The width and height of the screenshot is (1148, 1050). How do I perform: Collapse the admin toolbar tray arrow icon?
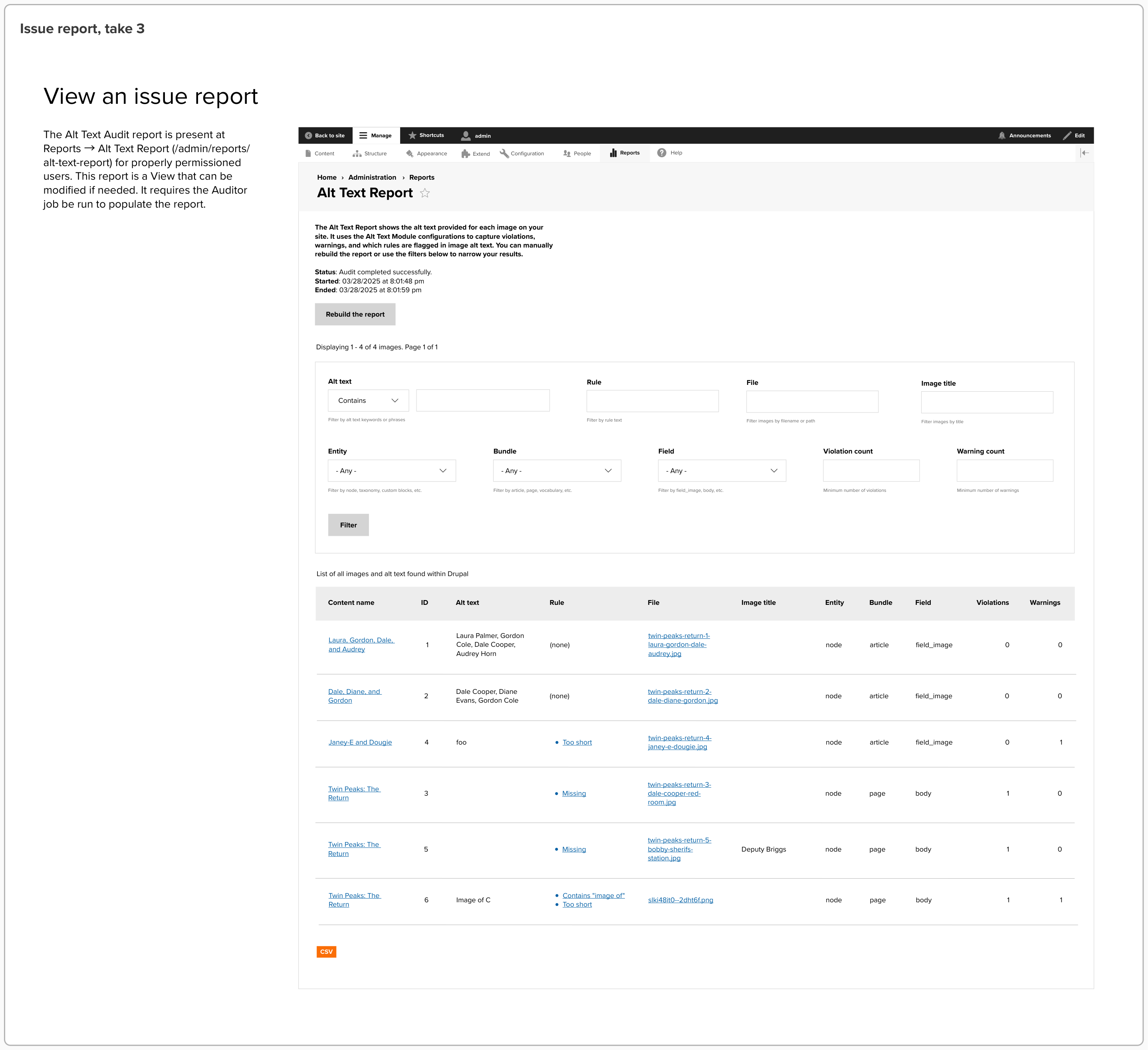pyautogui.click(x=1085, y=153)
